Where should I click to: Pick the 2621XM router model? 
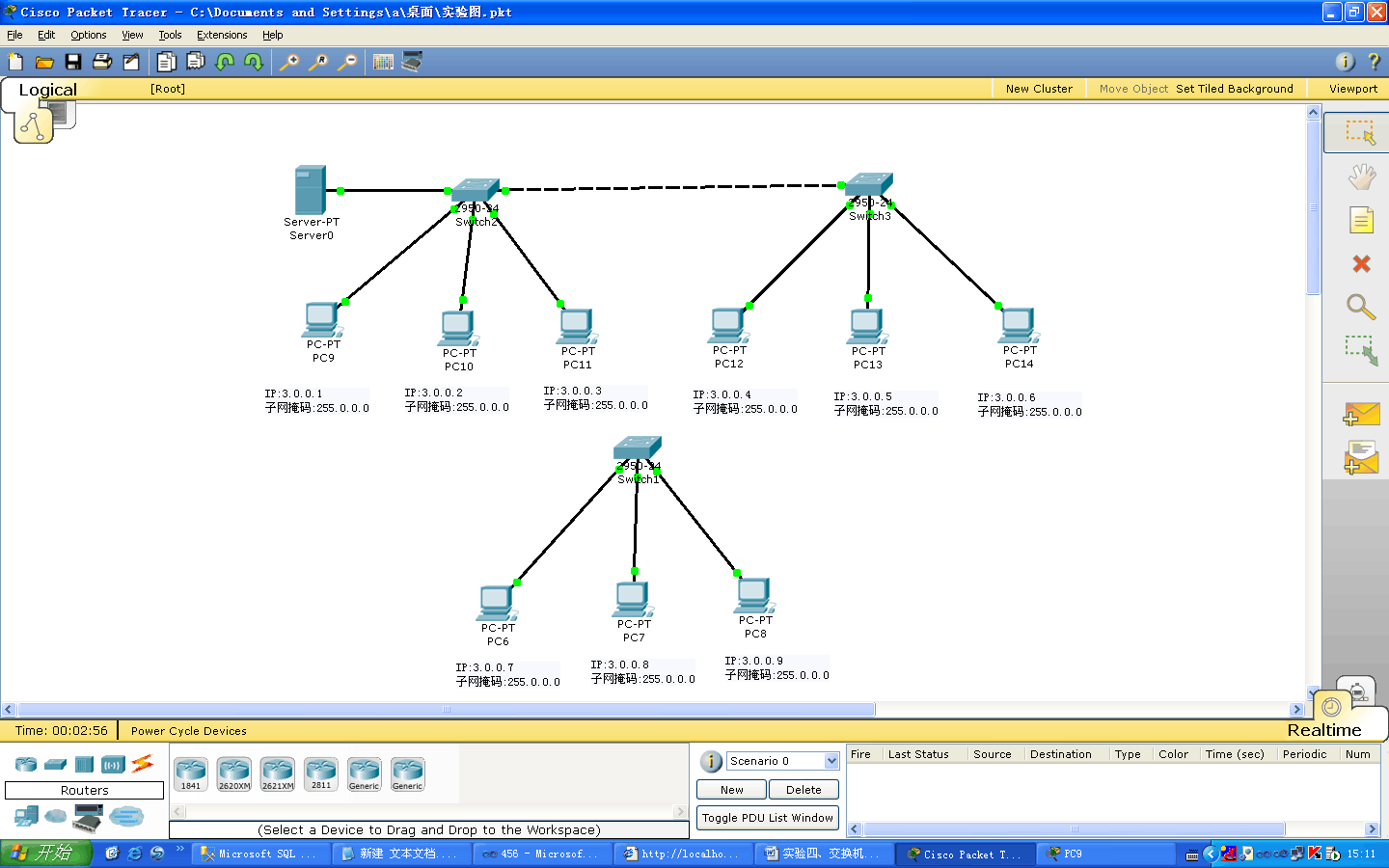click(x=278, y=773)
